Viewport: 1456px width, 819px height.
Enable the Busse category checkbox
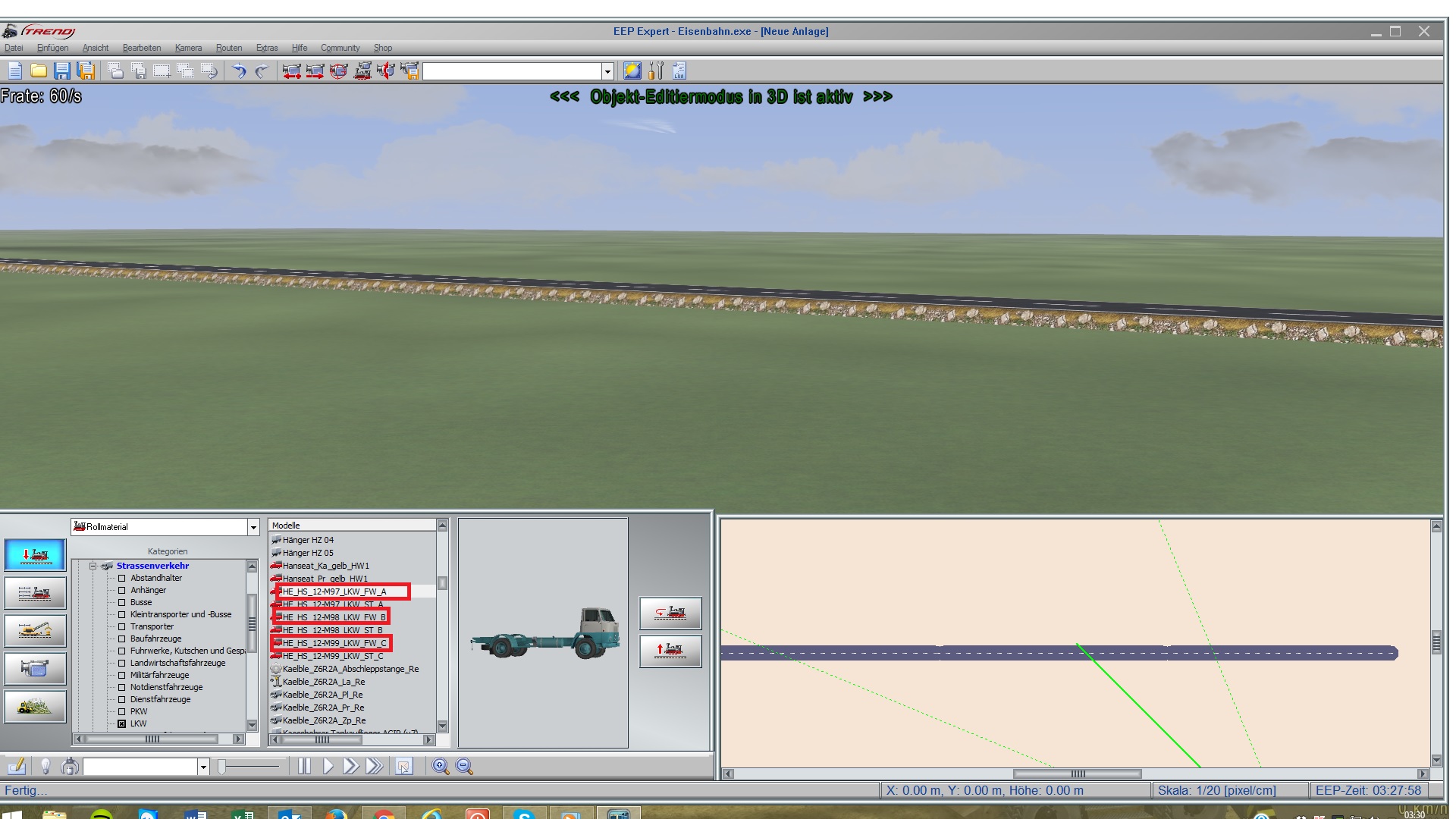pos(121,602)
